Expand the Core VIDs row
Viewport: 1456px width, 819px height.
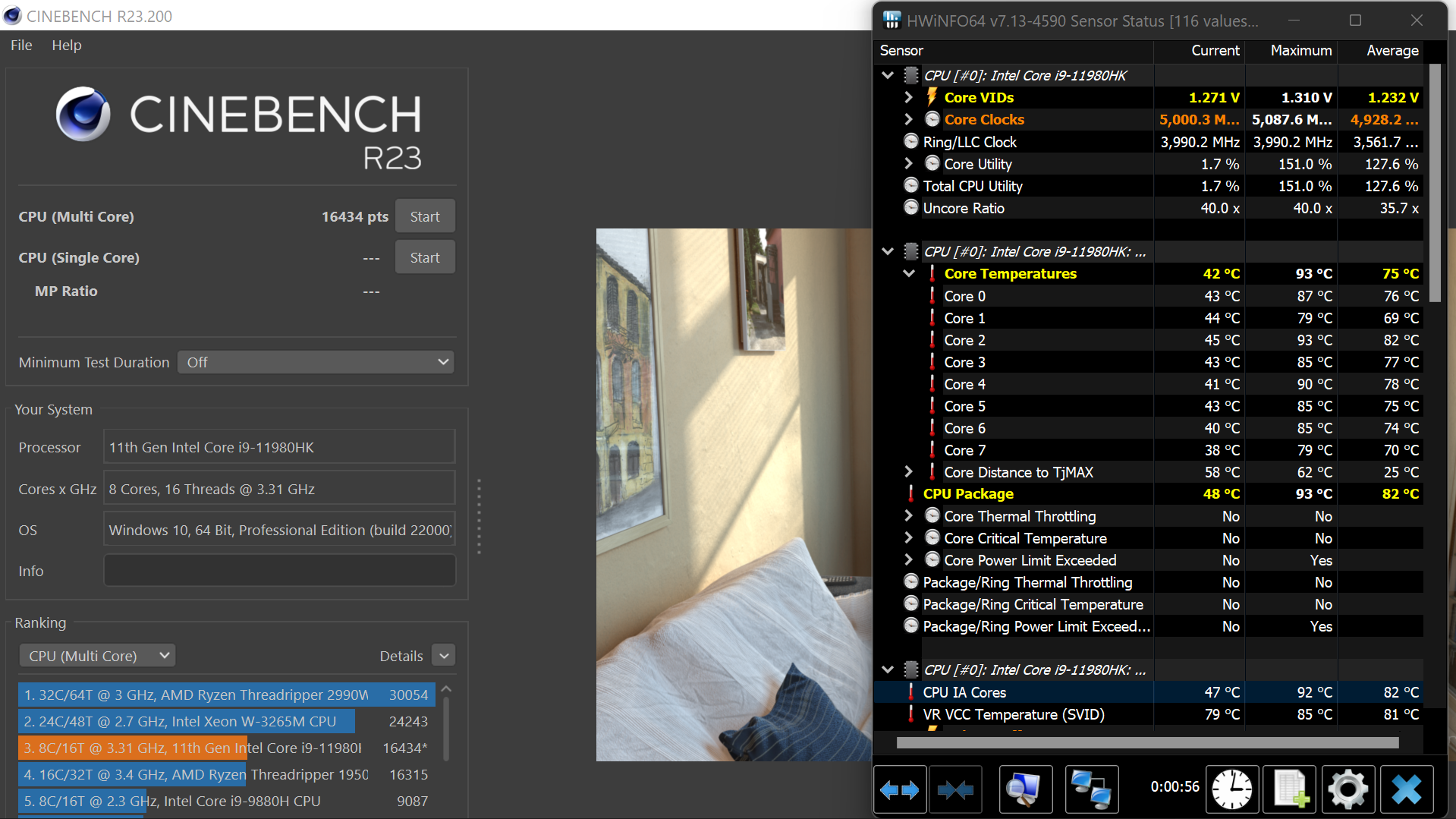pos(908,97)
